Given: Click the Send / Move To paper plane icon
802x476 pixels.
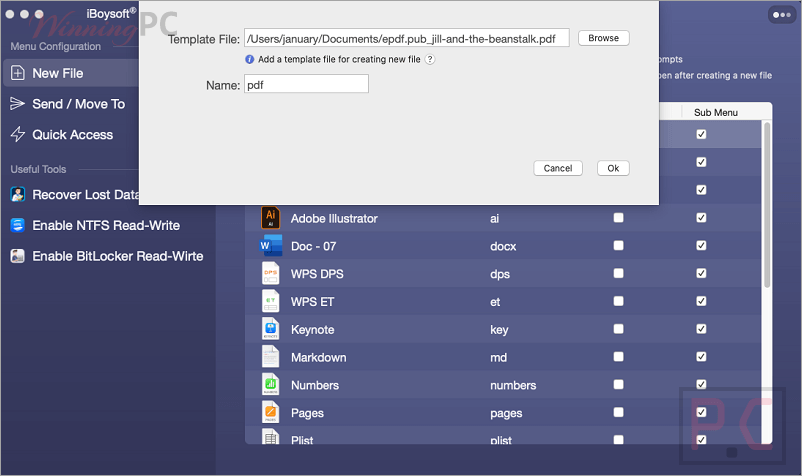Looking at the screenshot, I should click(17, 104).
